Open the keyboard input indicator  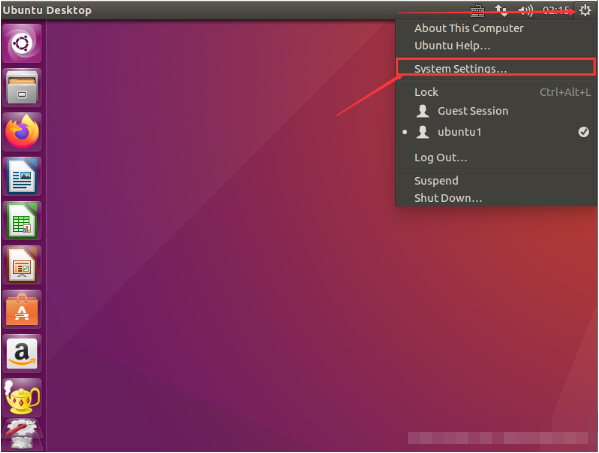click(477, 10)
